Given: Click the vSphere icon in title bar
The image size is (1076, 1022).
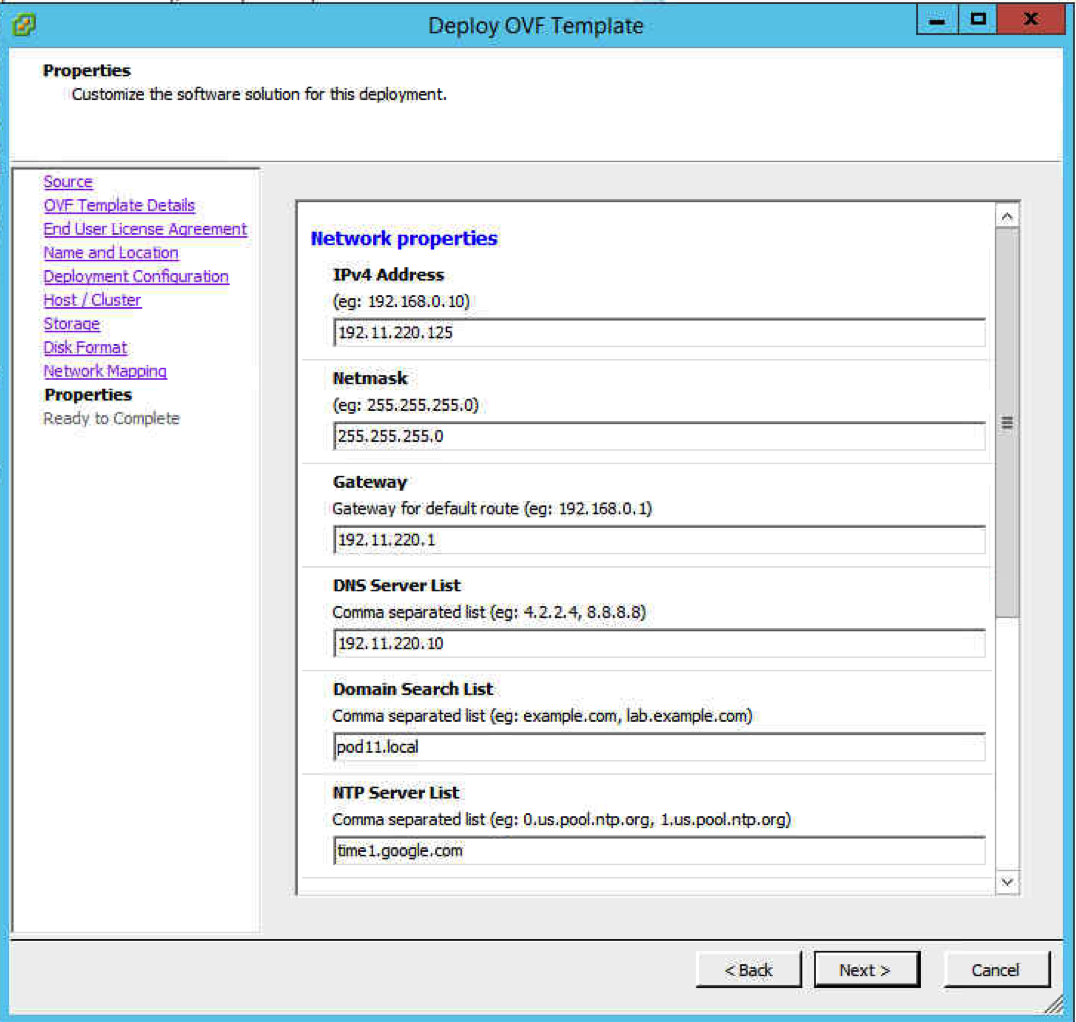Looking at the screenshot, I should coord(24,23).
